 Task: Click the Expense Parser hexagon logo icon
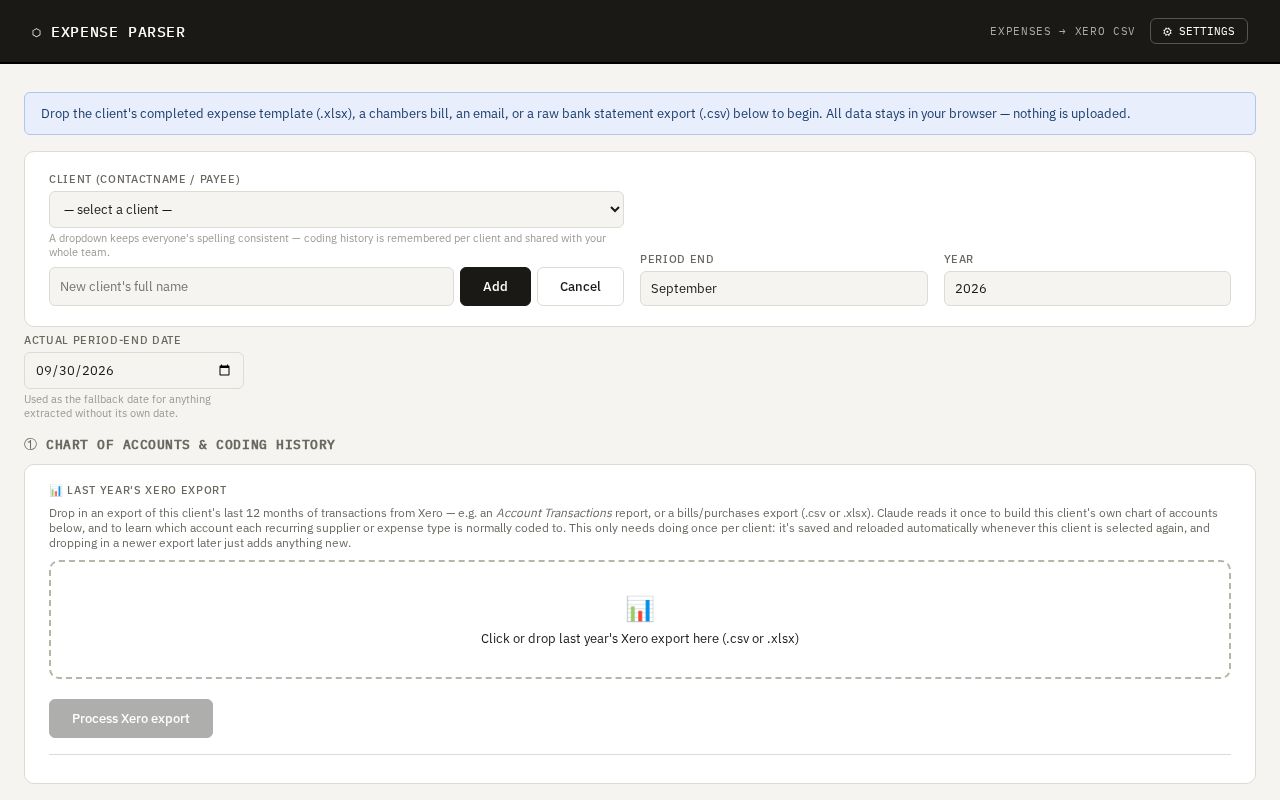pos(37,32)
